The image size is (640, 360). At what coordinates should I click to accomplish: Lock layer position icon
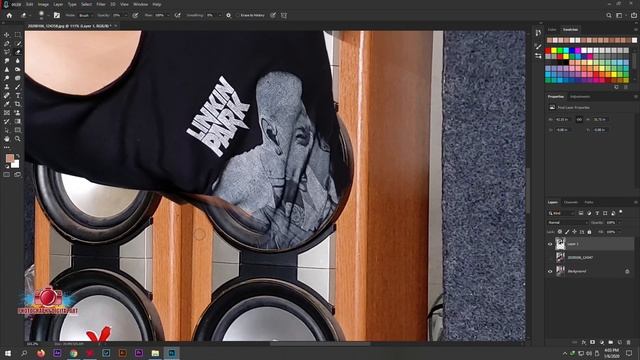574,232
